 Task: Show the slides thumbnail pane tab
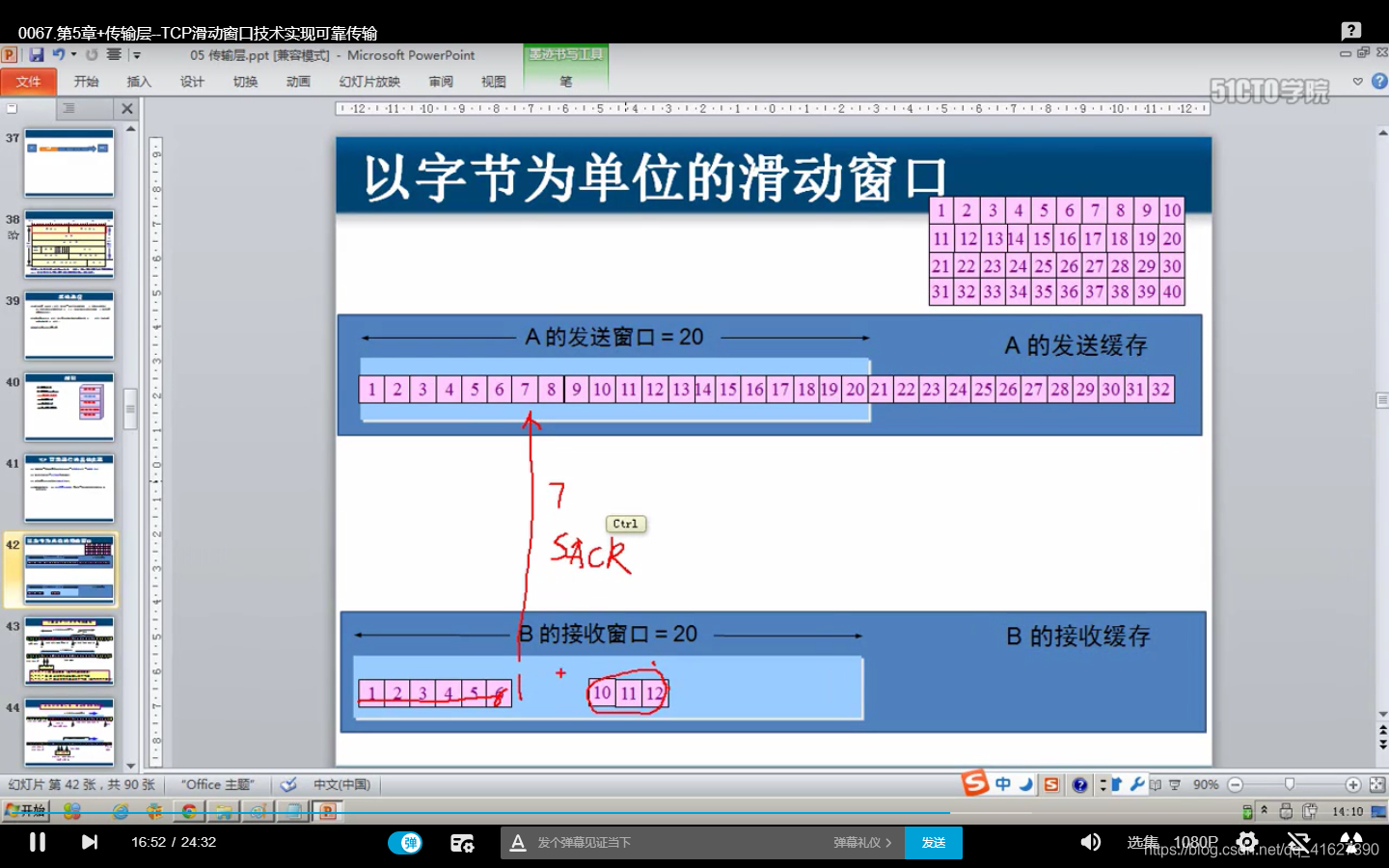(14, 109)
